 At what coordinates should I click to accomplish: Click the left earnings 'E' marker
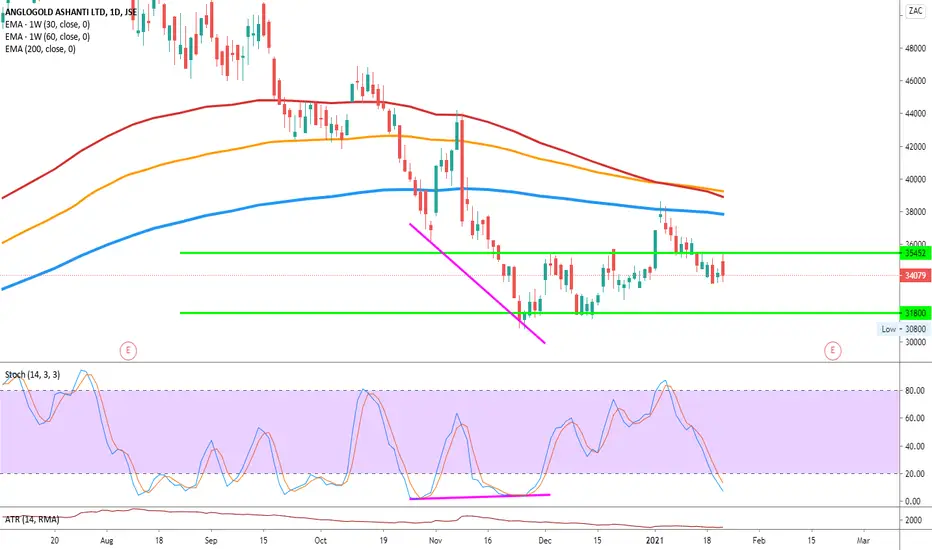128,351
